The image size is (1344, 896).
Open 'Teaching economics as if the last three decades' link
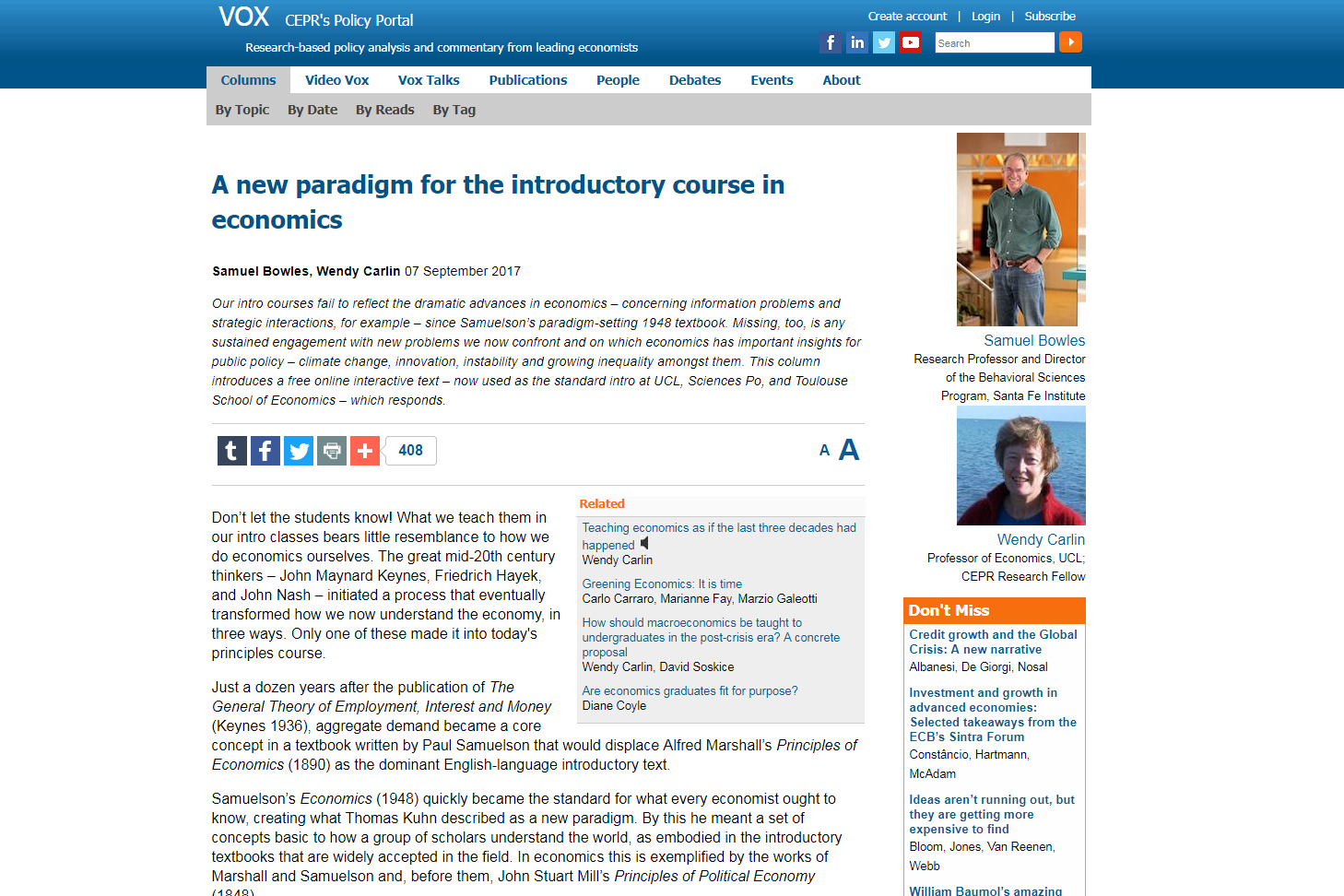pyautogui.click(x=719, y=536)
